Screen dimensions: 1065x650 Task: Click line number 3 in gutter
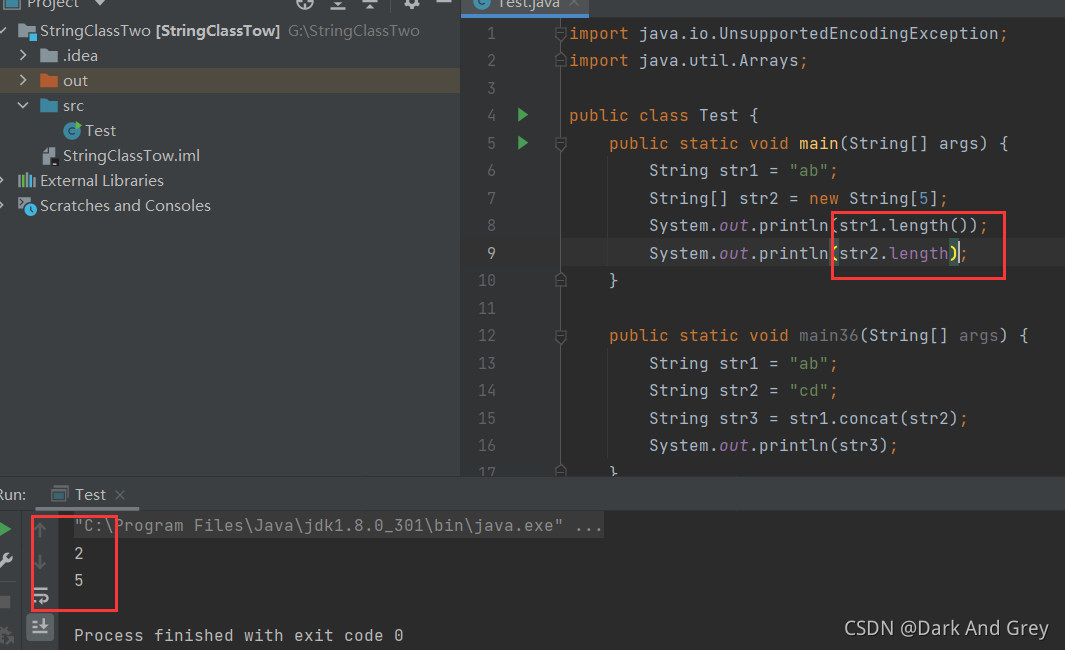point(491,88)
